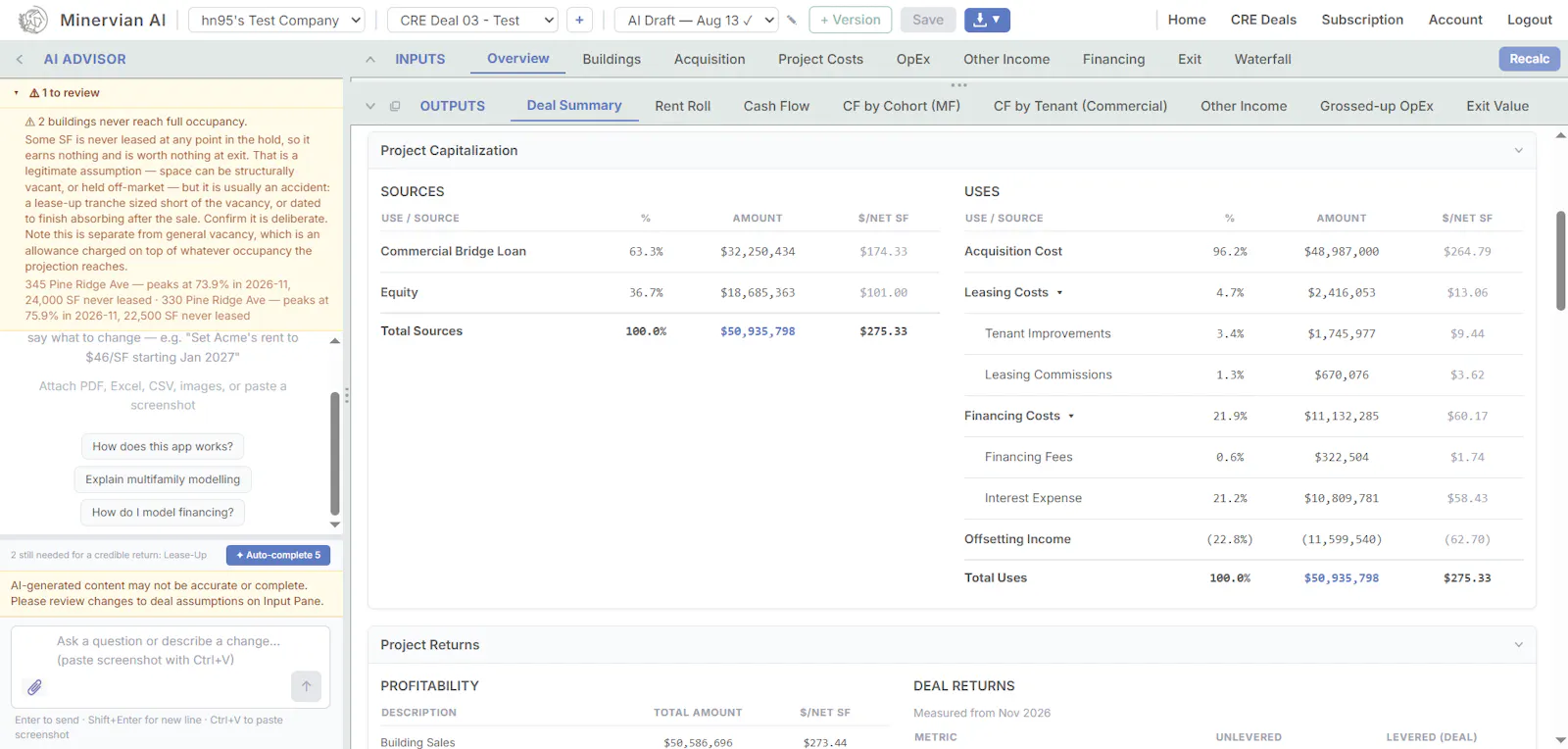Click the pencil rename version icon
The image size is (1568, 749).
[x=792, y=20]
